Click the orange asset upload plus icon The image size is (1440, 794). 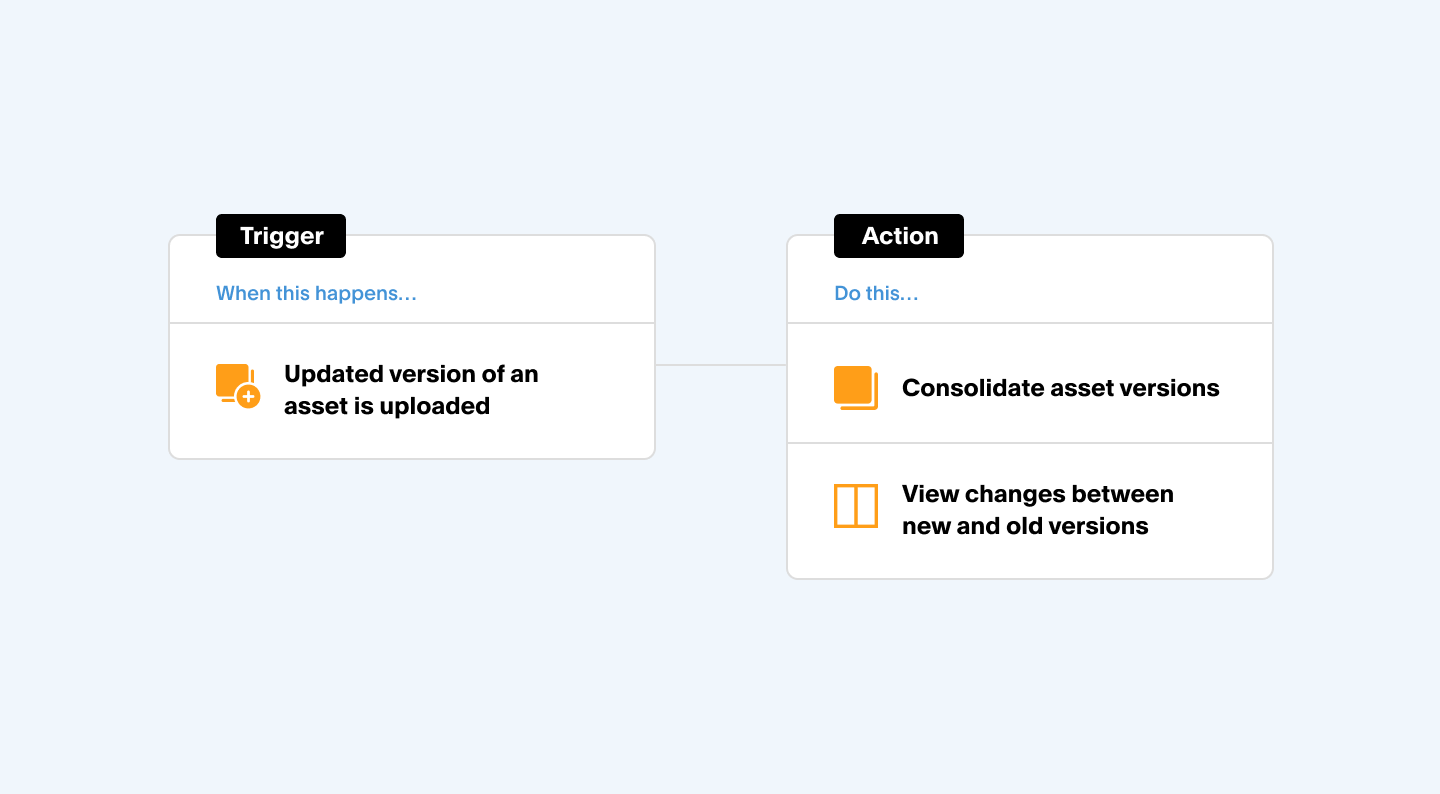238,386
